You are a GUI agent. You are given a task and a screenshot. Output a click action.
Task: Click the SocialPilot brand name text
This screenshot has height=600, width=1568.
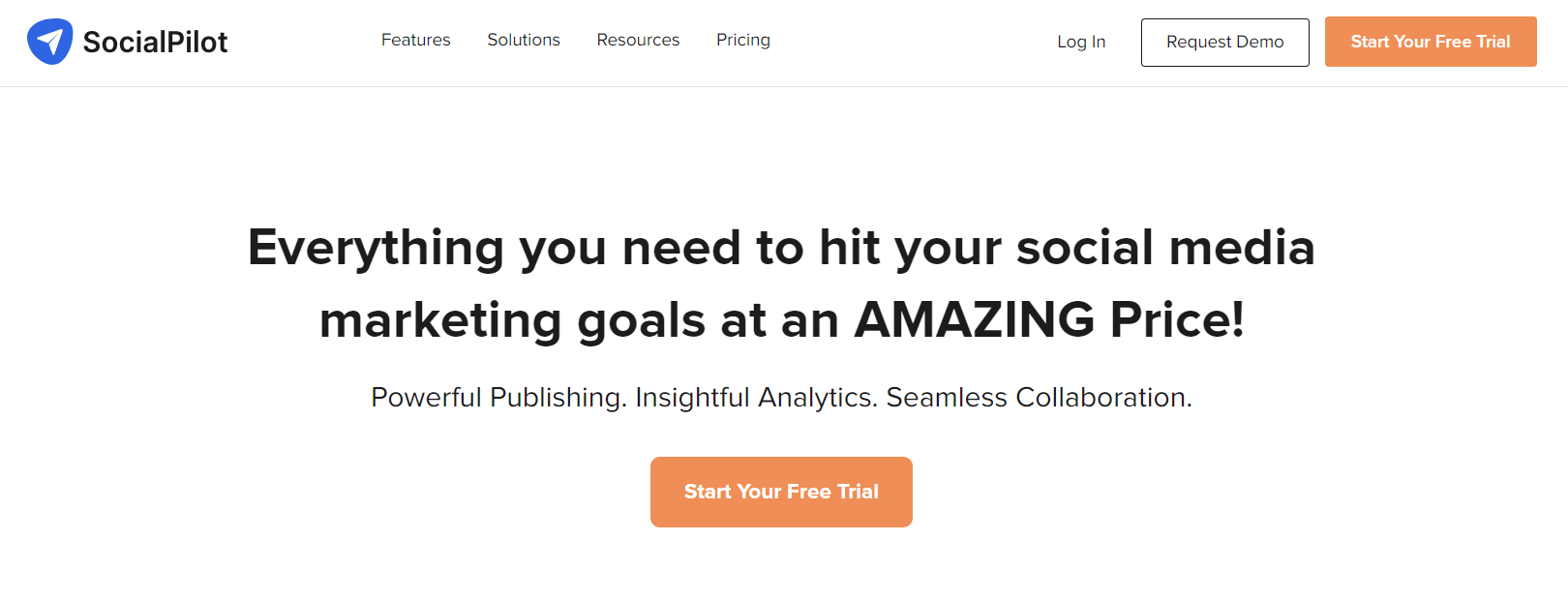click(x=155, y=42)
